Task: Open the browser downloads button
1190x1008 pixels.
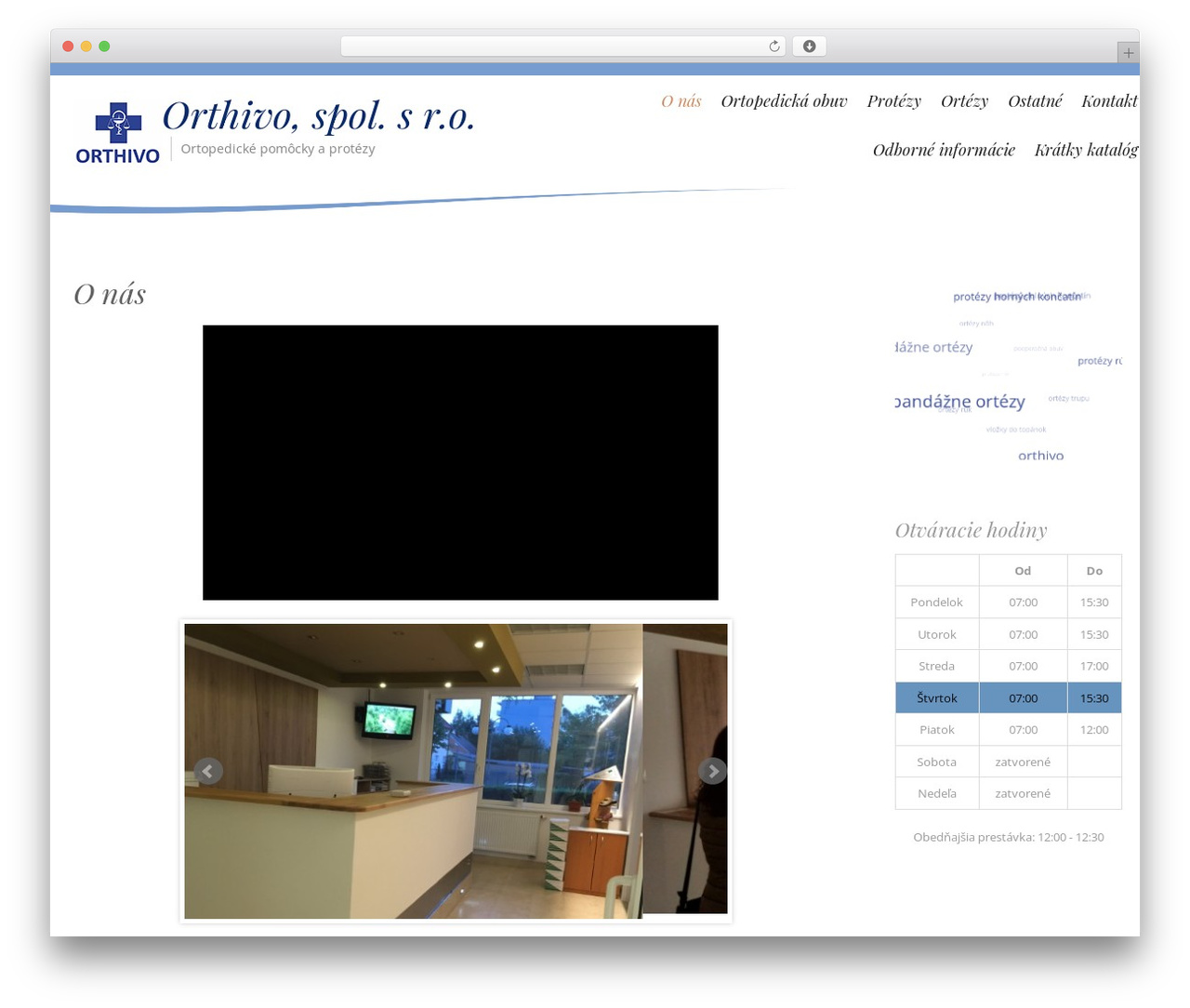Action: point(809,46)
